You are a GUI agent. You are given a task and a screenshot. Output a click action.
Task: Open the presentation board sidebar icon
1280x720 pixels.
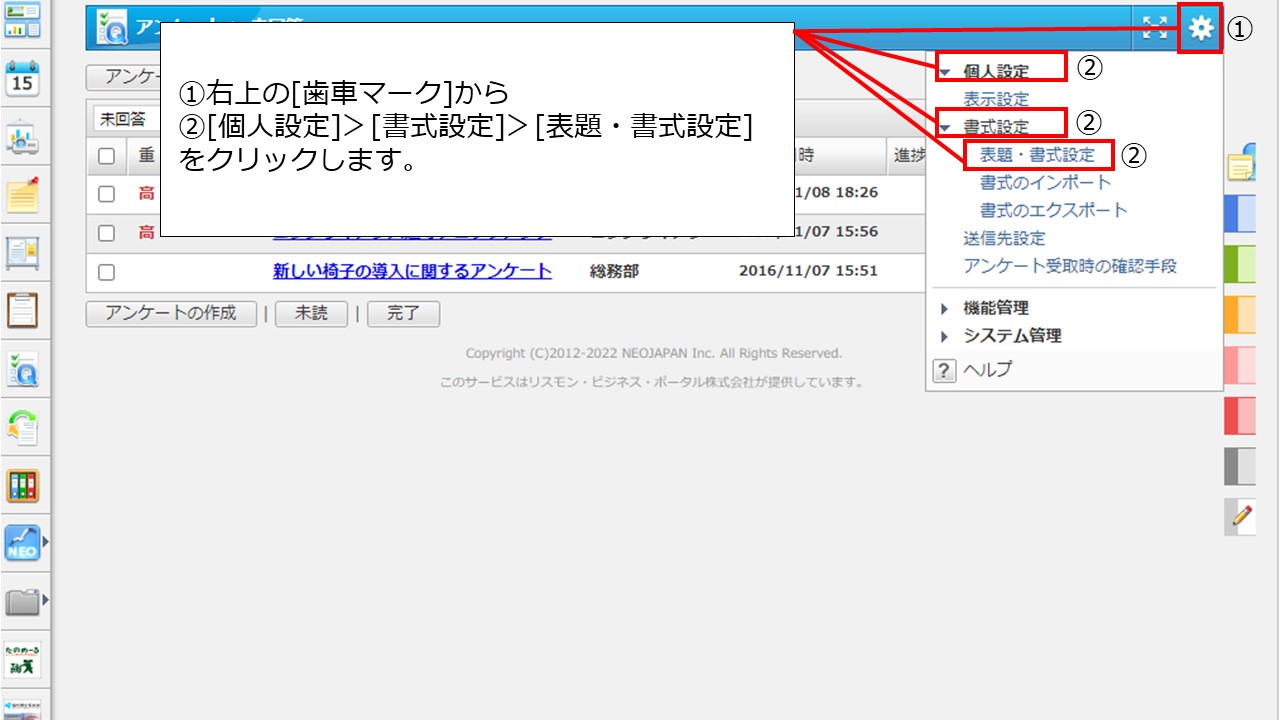[23, 138]
